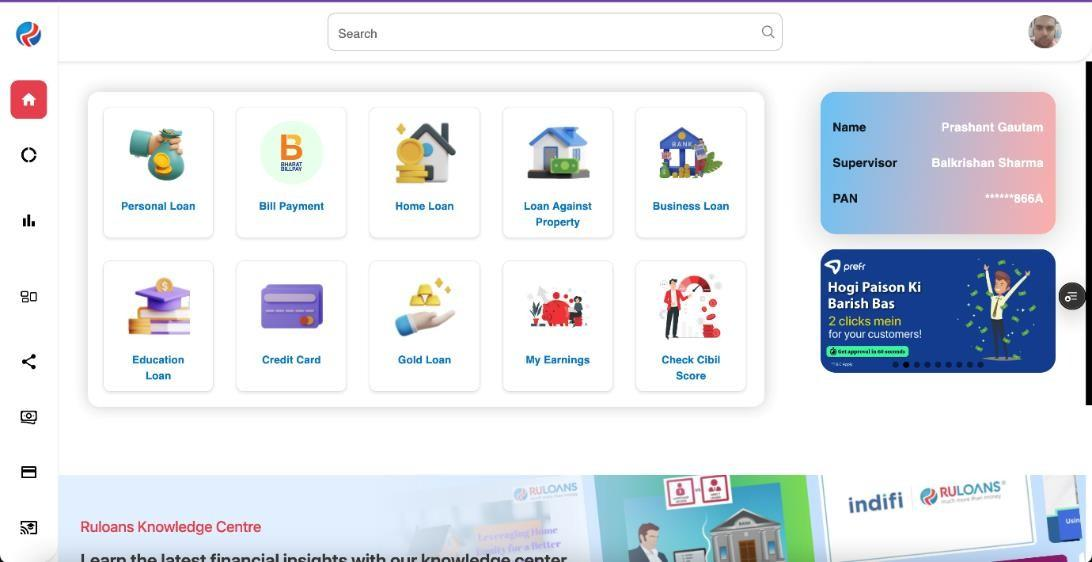Click the circular ring sidebar icon

click(x=29, y=155)
